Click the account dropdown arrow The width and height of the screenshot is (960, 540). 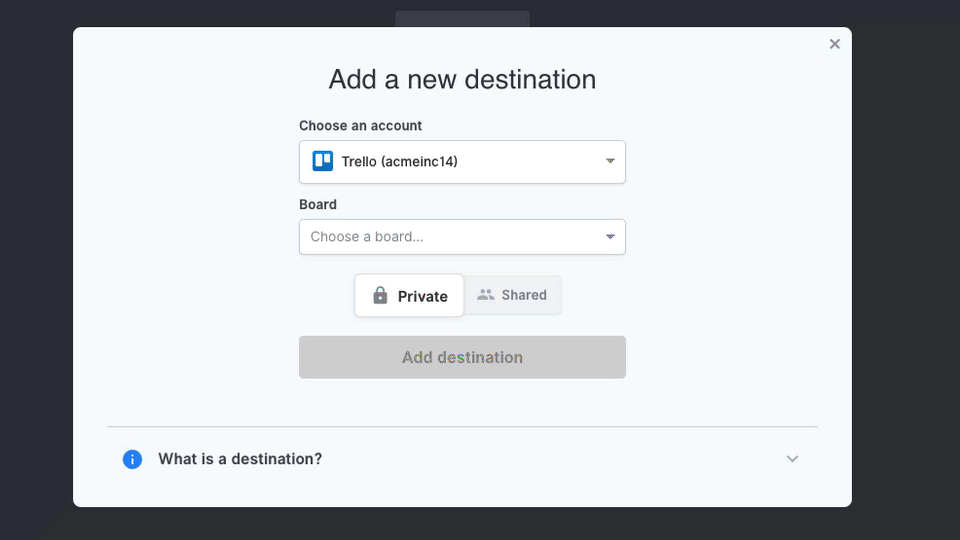point(610,161)
